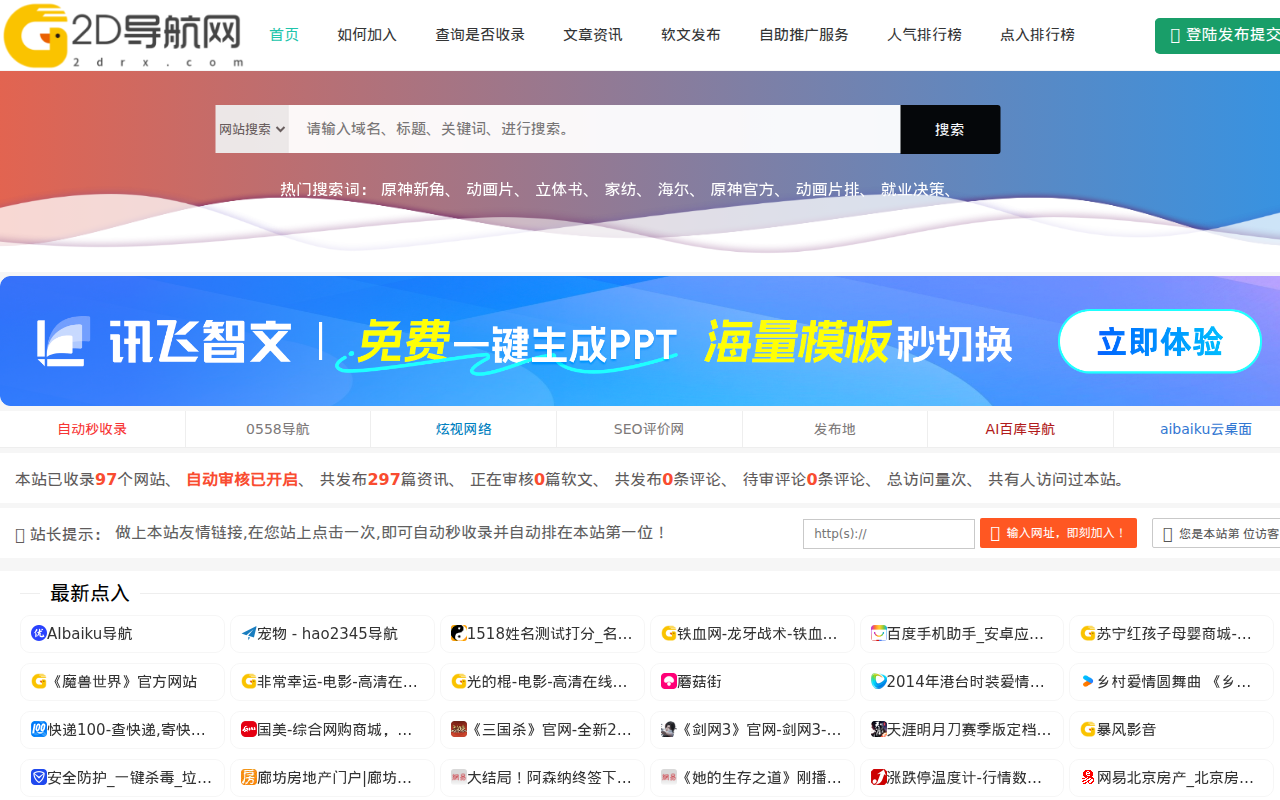Click the blue shield icon beside 安全防护

[37, 777]
